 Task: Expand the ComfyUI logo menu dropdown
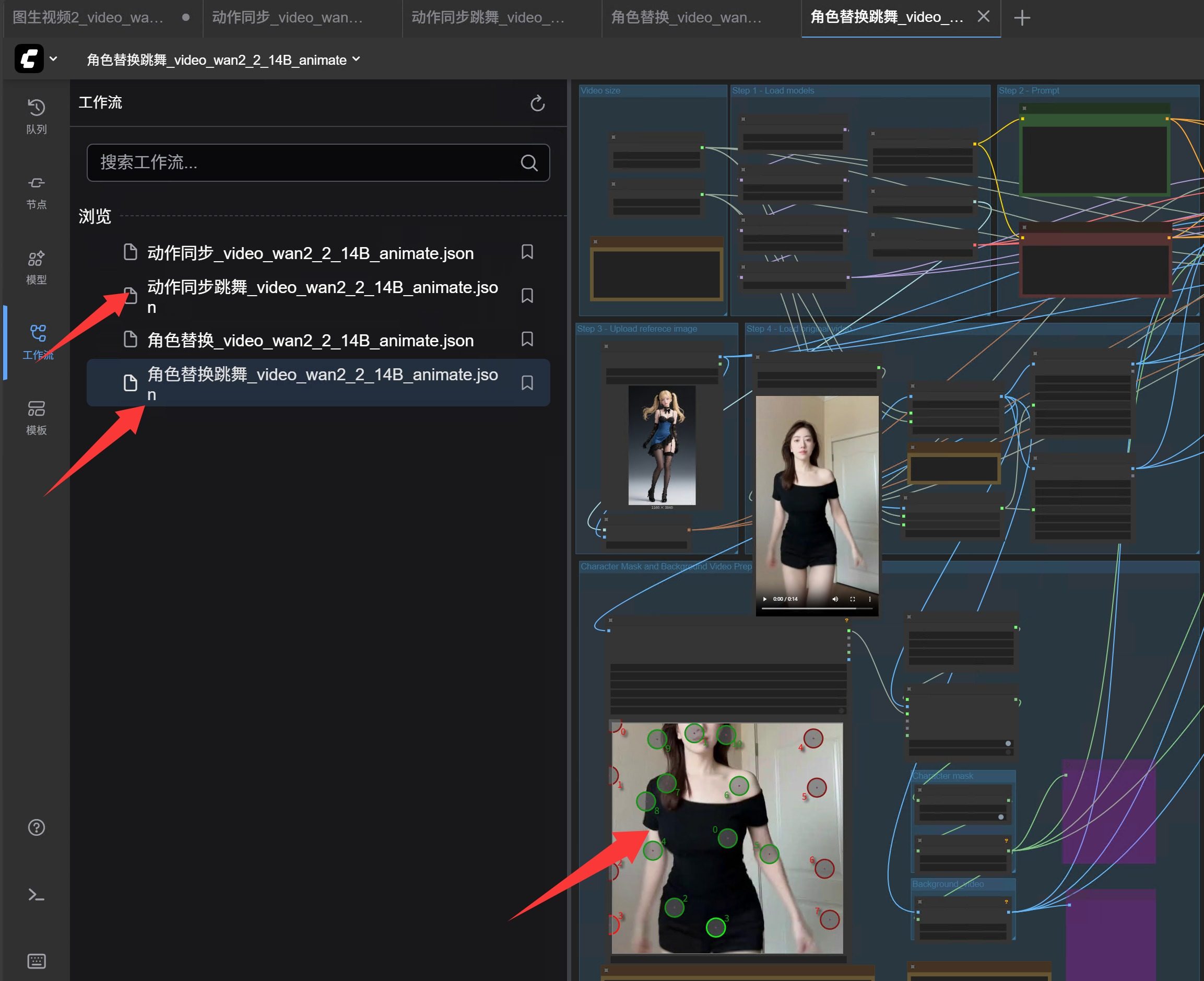point(53,59)
